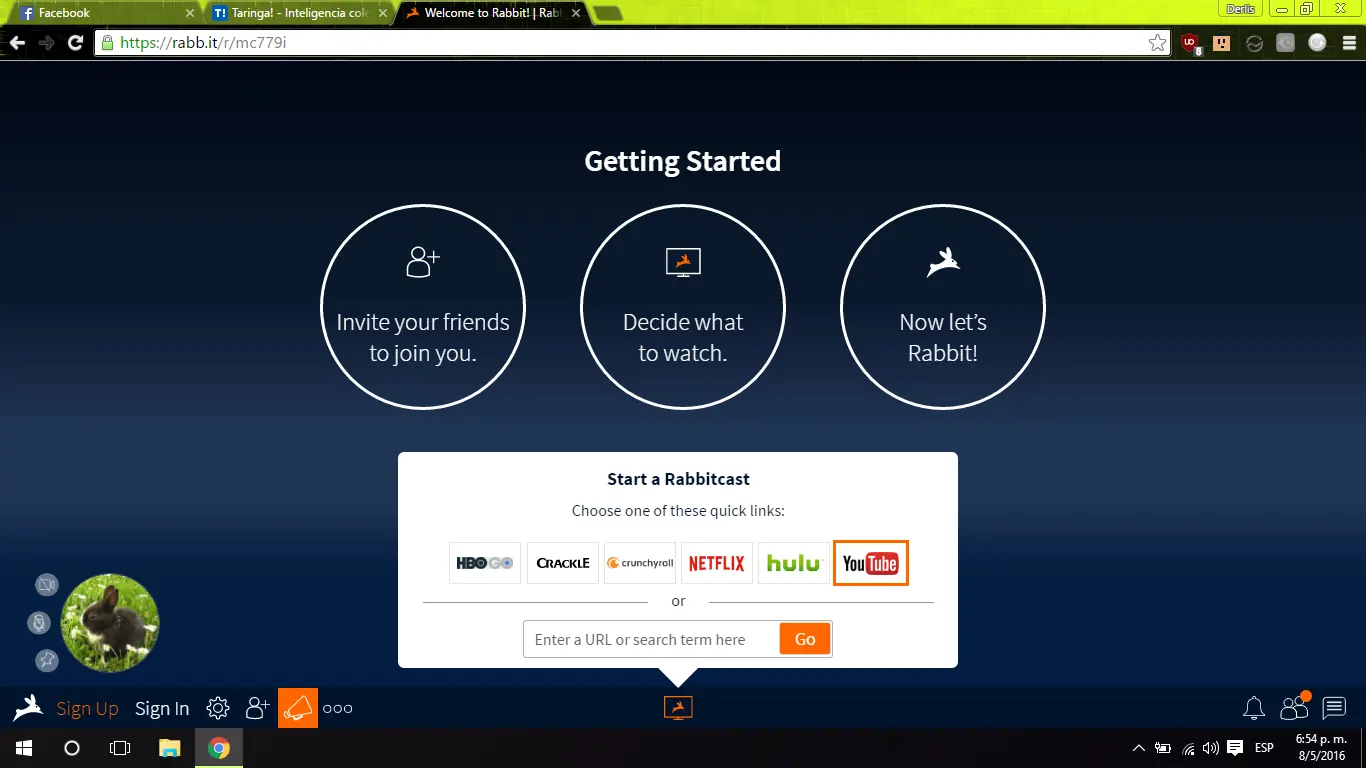The width and height of the screenshot is (1366, 768).
Task: Switch to the Facebook tab
Action: (105, 13)
